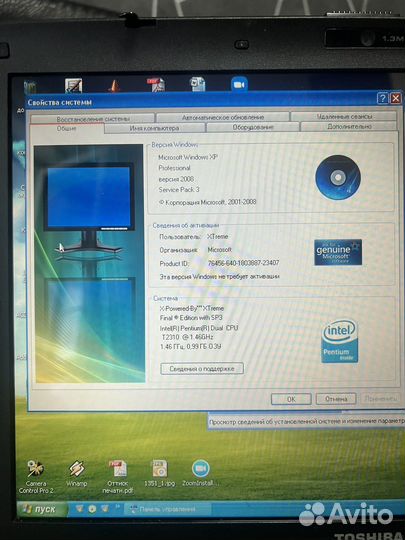The image size is (405, 540).
Task: Confirm the dialog with OK
Action: pos(291,399)
